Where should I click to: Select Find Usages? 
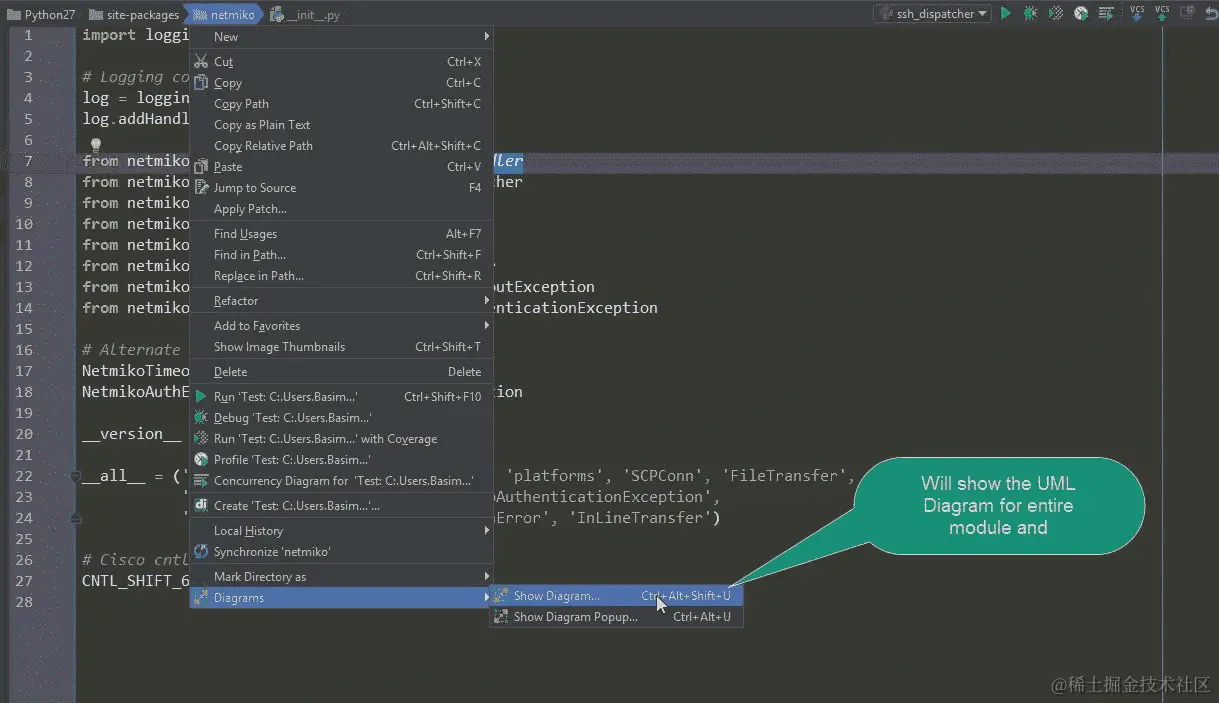tap(342, 234)
